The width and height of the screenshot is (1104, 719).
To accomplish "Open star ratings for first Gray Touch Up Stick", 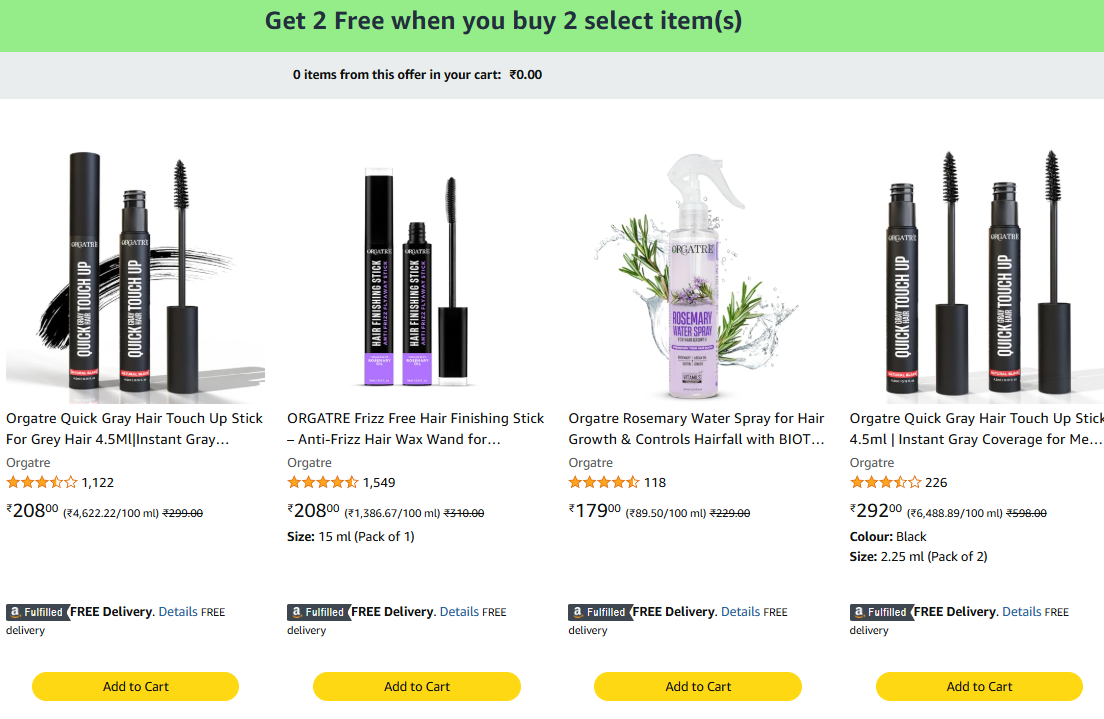I will coord(42,482).
